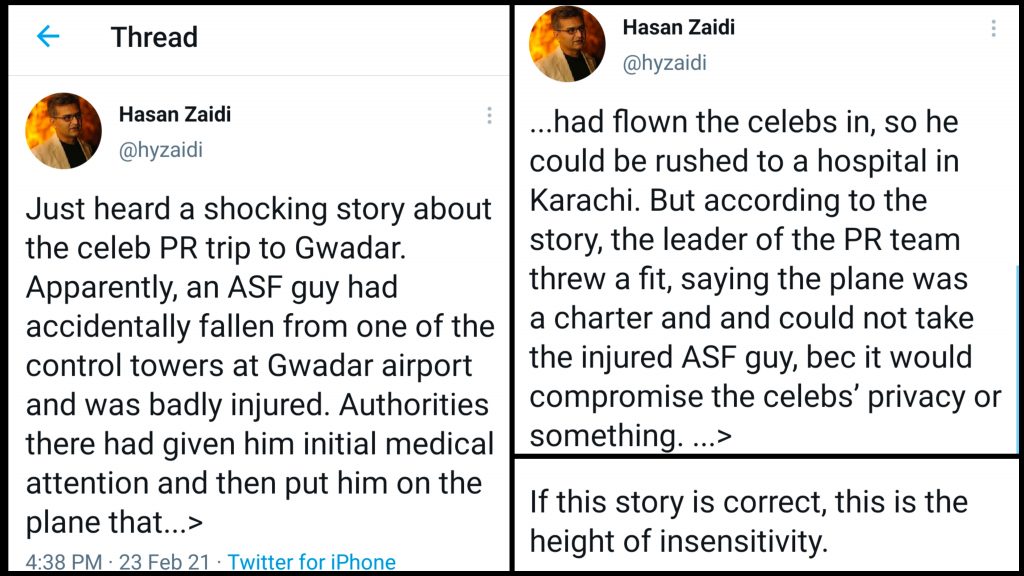The image size is (1024, 576).
Task: Click the 23 Feb 21 date
Action: click(165, 562)
